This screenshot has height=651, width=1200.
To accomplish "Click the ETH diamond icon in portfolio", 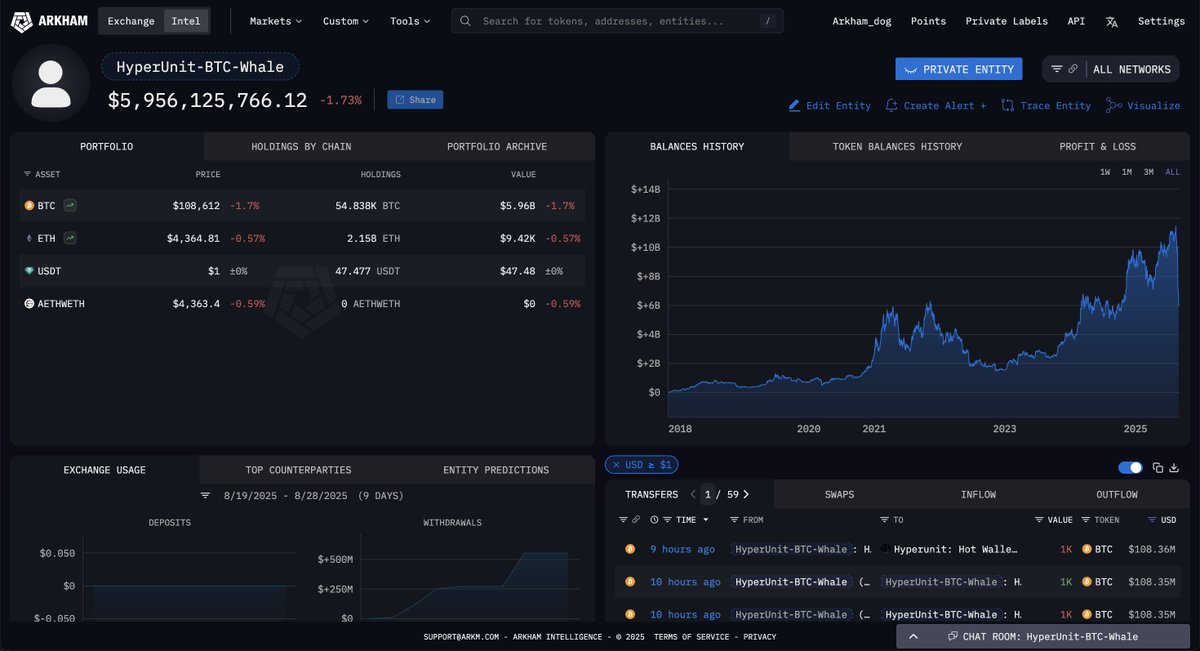I will [29, 238].
